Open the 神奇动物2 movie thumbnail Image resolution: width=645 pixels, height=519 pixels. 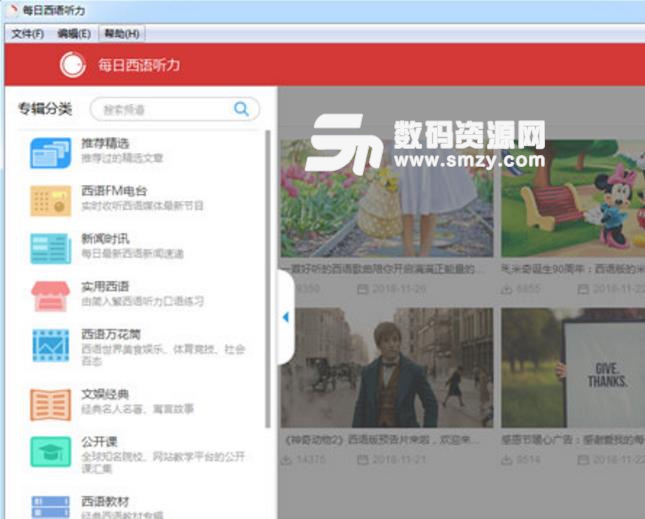[387, 368]
